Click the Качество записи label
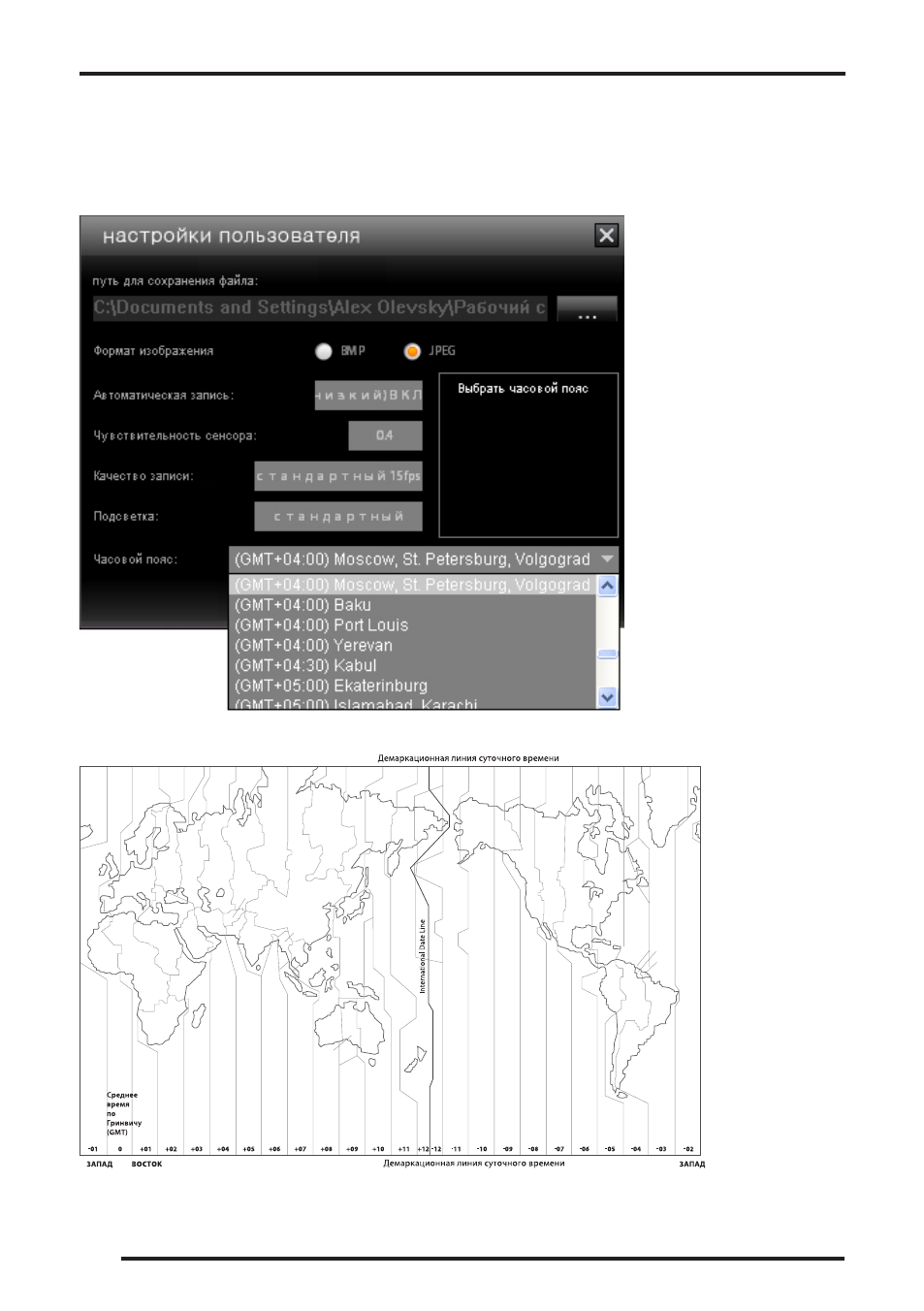924x1311 pixels. click(x=143, y=476)
